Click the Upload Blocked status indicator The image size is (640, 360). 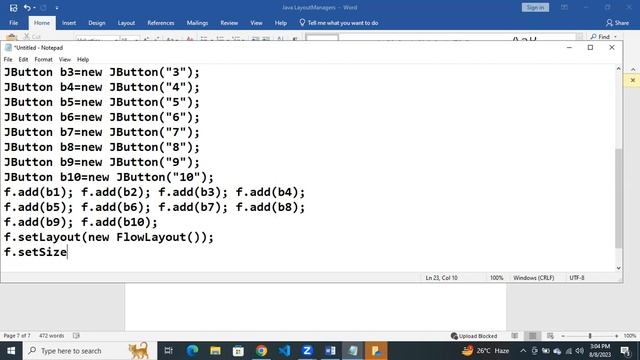coord(474,336)
